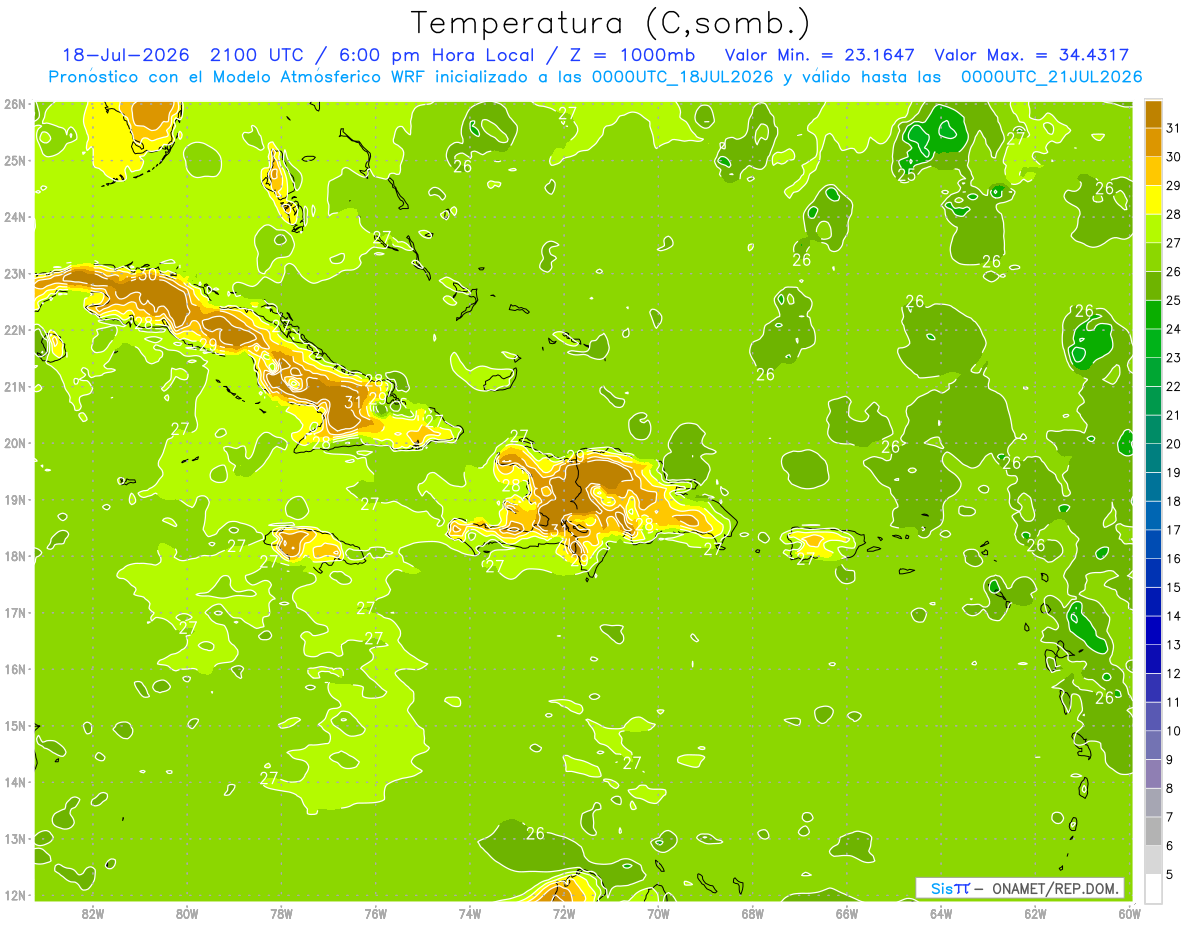The width and height of the screenshot is (1200, 927).
Task: Click the 24 label on the color scale
Action: pyautogui.click(x=1174, y=329)
